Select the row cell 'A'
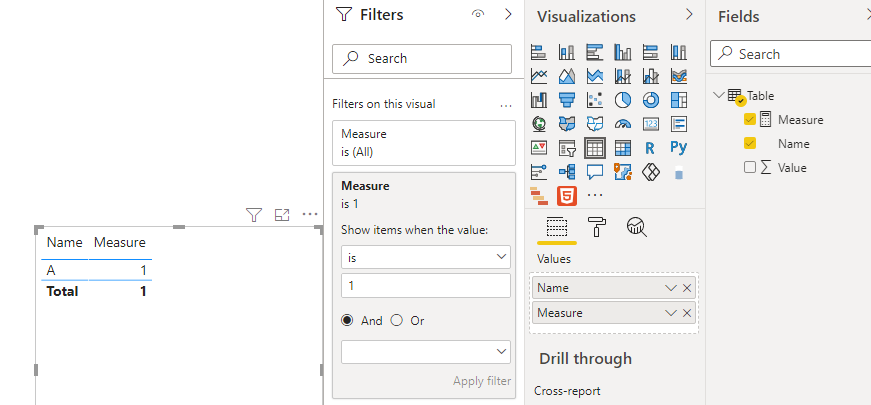 (x=51, y=271)
